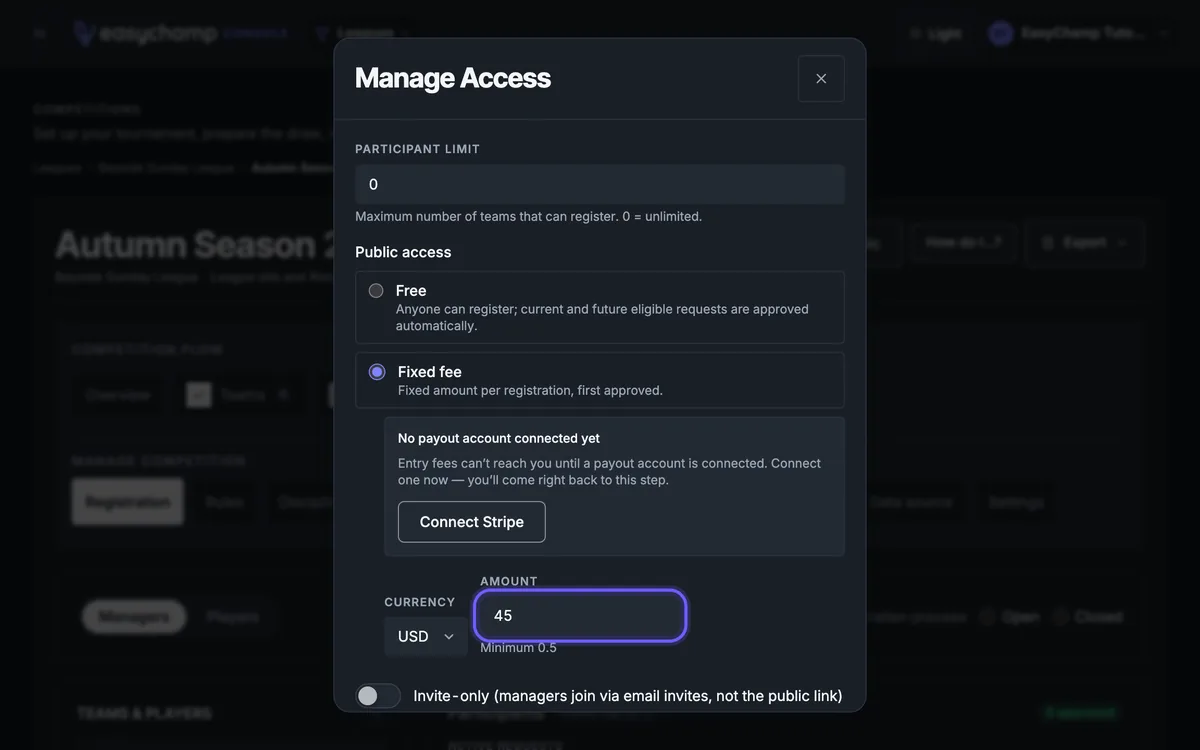
Task: Click the Amount field showing 45
Action: [x=581, y=615]
